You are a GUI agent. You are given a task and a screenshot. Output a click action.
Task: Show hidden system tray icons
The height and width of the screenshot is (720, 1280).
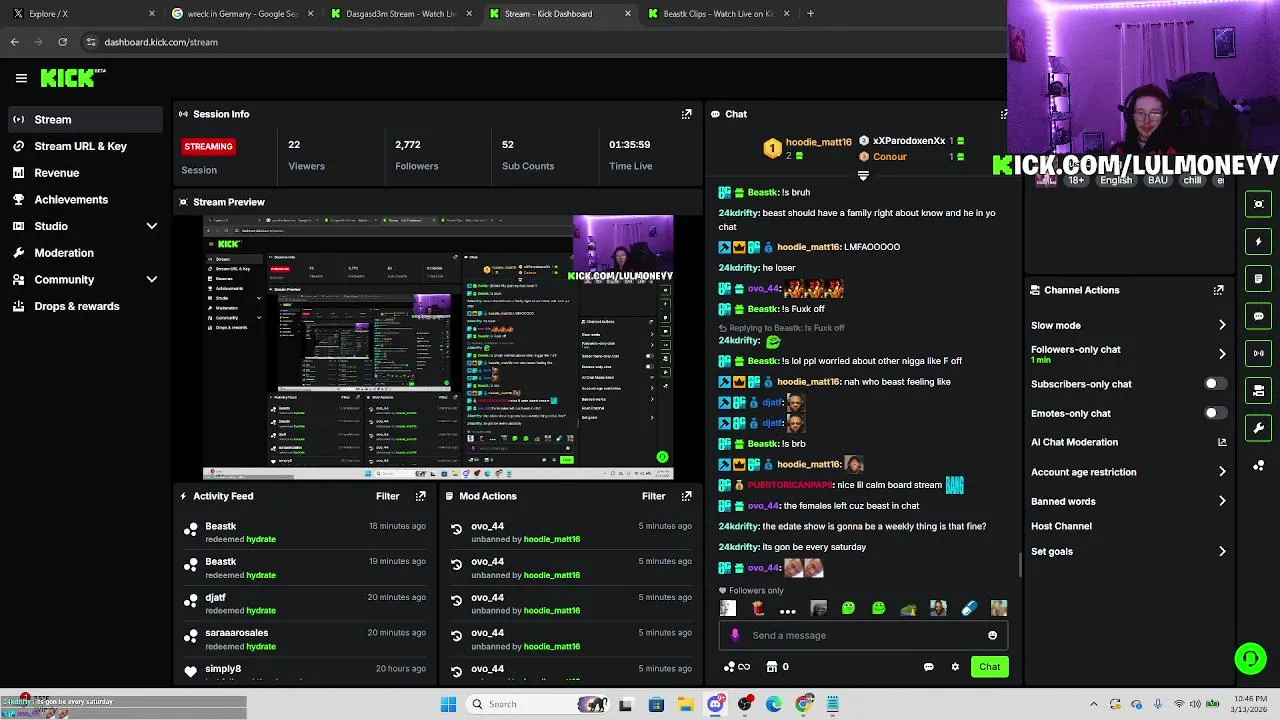pyautogui.click(x=1093, y=704)
